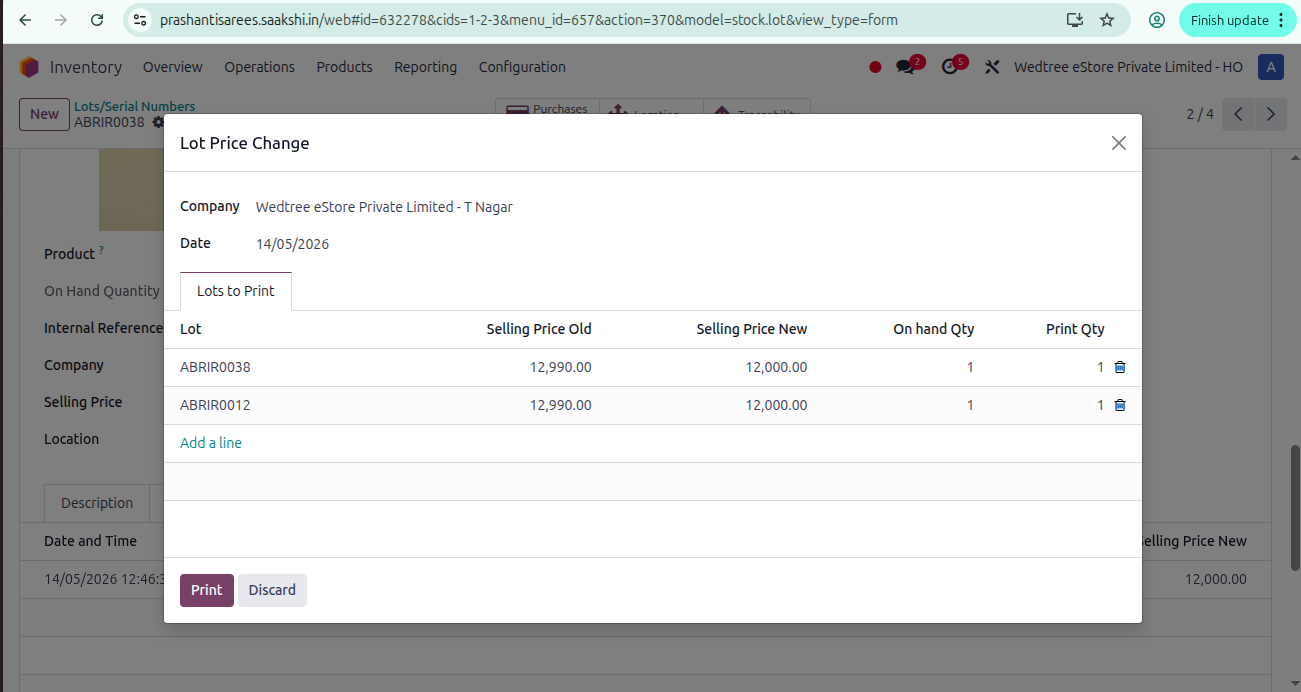
Task: Open the Chrome profile icon
Action: (1157, 20)
